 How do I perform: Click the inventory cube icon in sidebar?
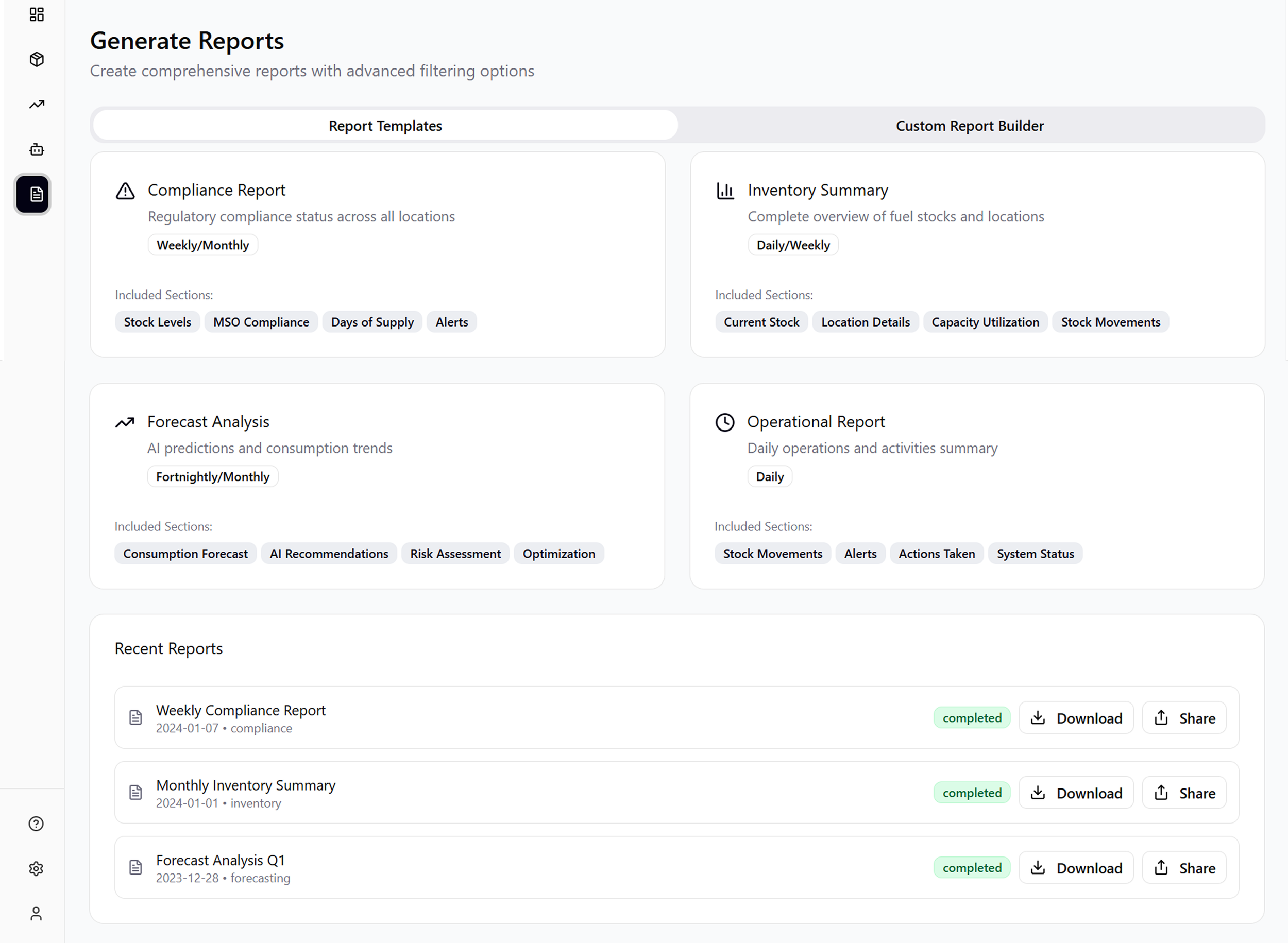pos(37,59)
